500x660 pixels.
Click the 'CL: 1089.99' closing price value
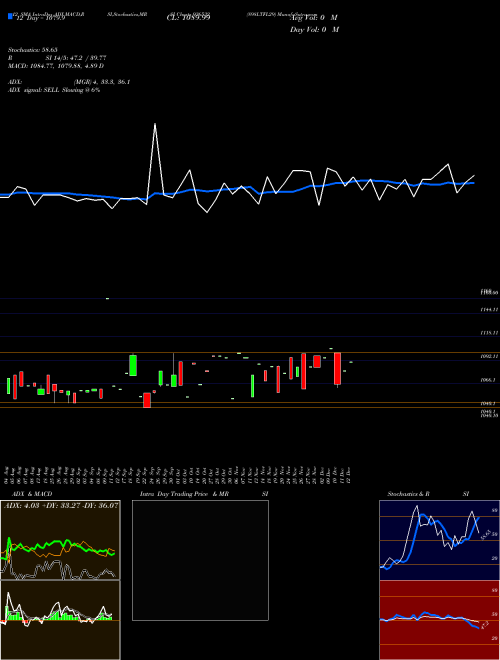[188, 18]
